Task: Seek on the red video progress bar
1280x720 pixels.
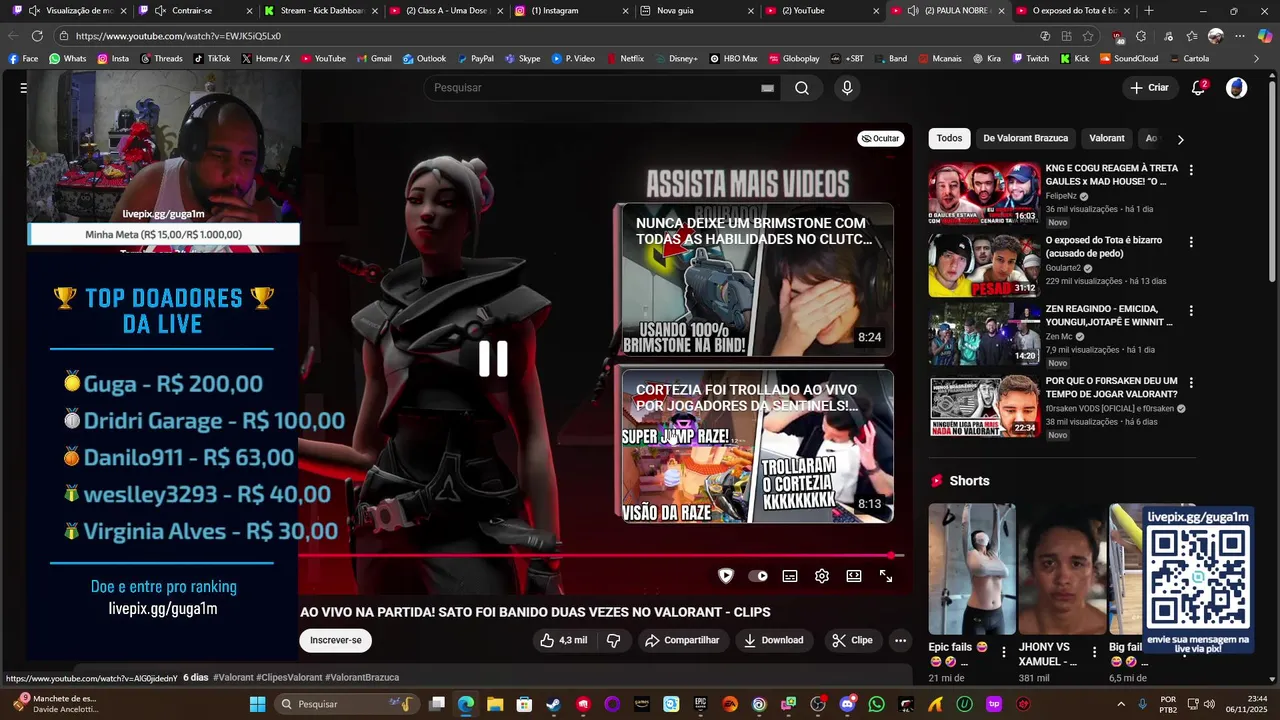Action: tap(601, 555)
